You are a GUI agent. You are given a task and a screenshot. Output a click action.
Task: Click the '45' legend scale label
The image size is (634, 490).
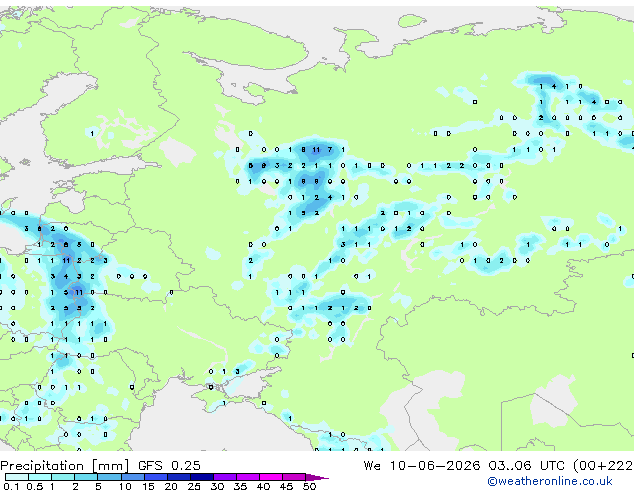click(286, 486)
